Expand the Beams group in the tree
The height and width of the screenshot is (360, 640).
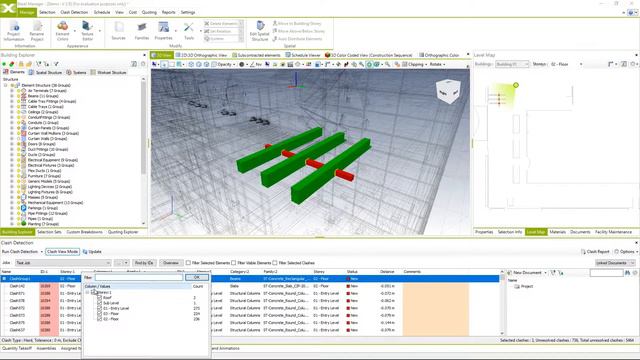click(x=12, y=96)
